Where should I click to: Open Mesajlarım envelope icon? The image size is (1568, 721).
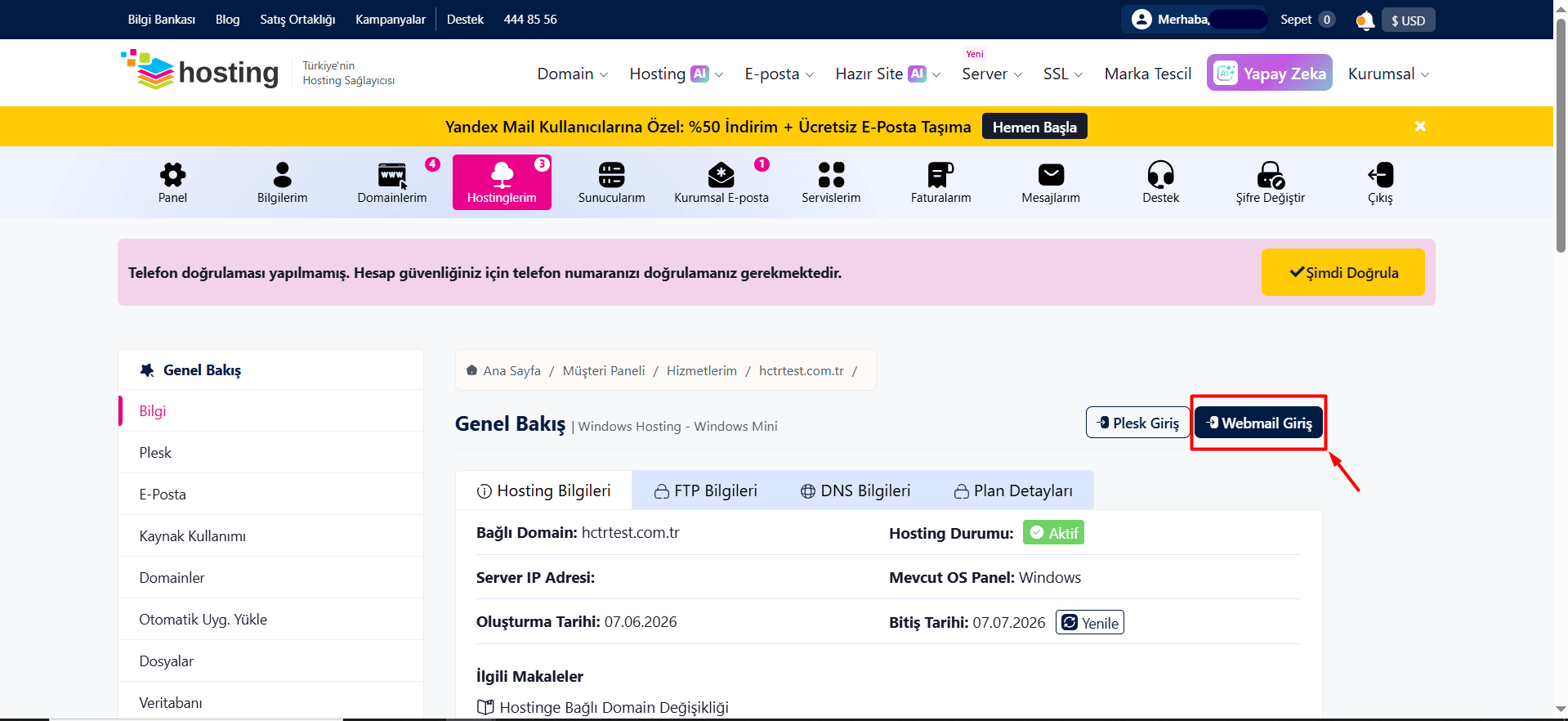[1051, 175]
